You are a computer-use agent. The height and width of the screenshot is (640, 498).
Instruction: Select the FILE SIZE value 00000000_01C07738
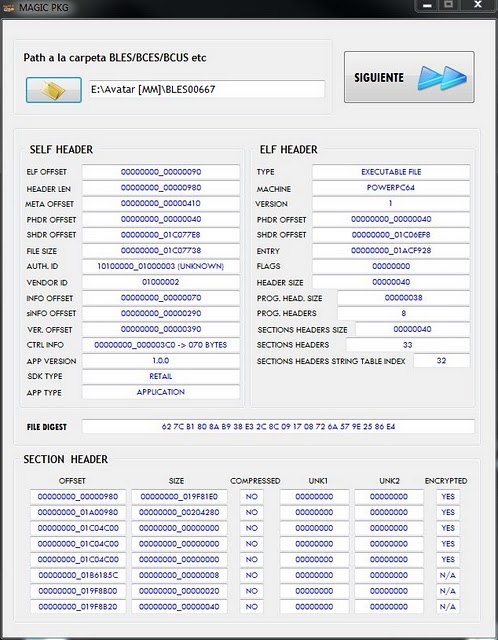[x=161, y=251]
